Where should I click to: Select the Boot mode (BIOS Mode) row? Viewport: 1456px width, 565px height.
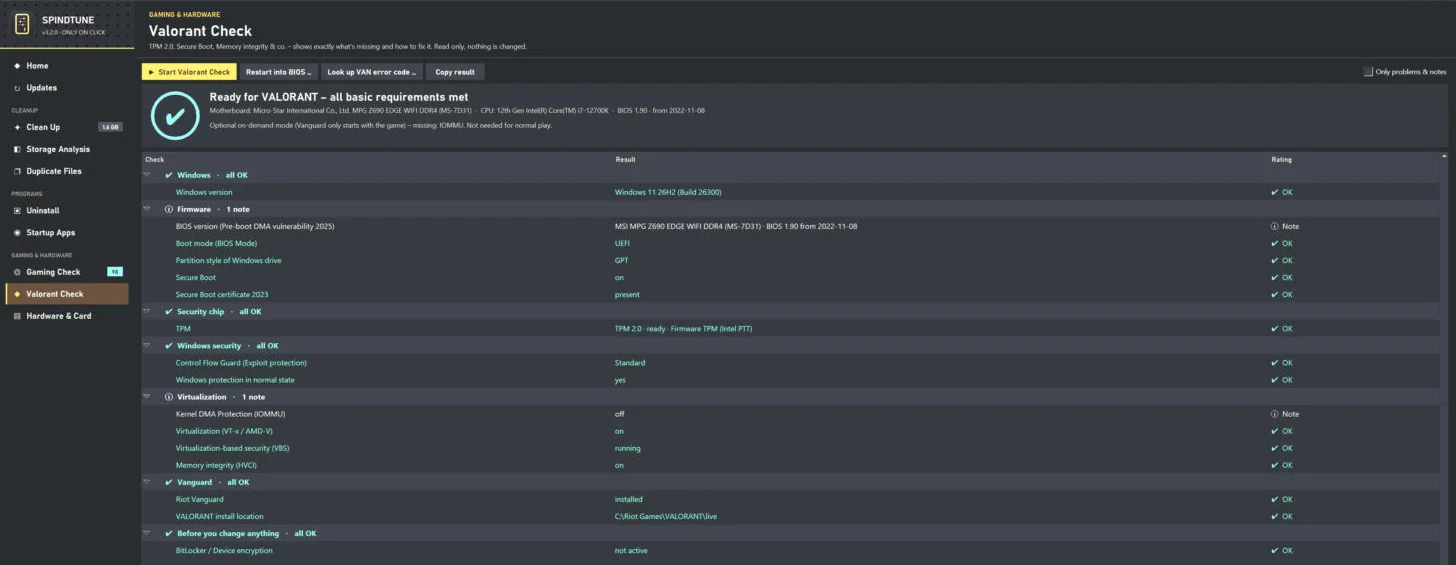click(x=790, y=243)
